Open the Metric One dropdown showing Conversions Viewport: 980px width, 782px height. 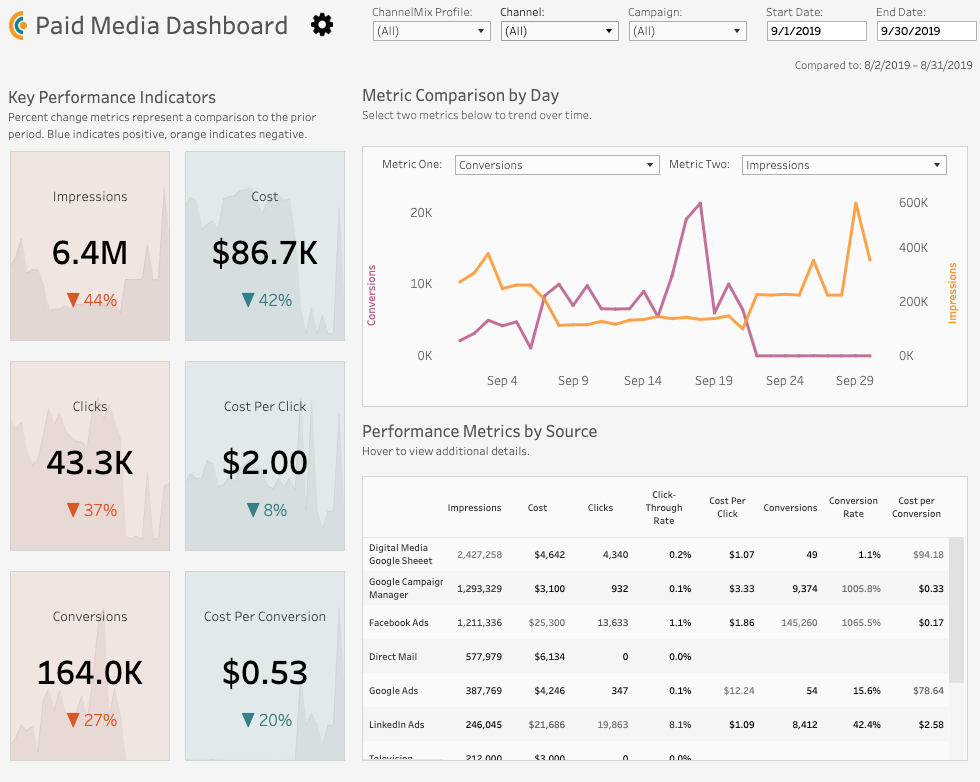coord(557,164)
